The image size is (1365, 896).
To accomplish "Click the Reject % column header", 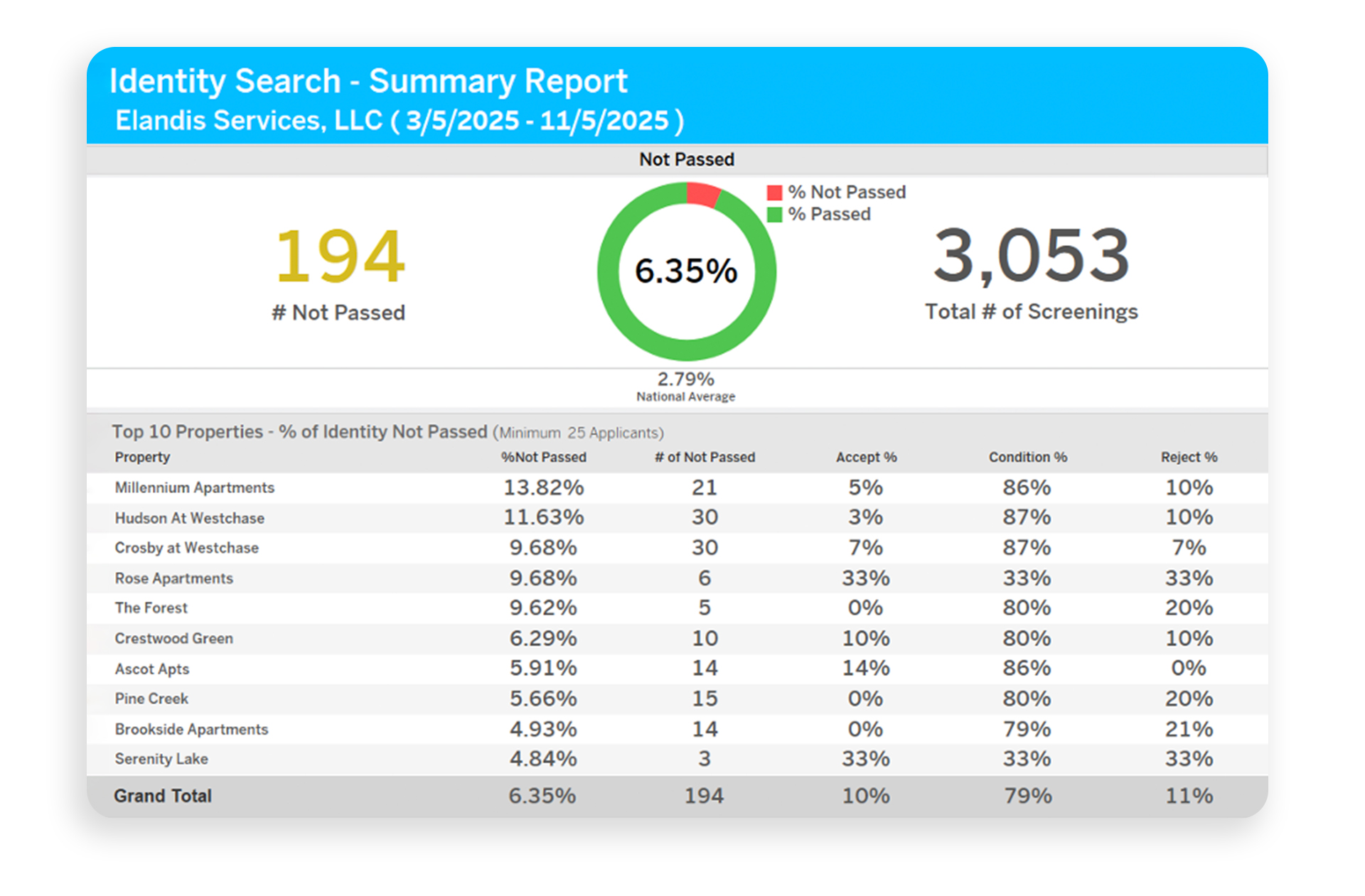I will [1189, 457].
